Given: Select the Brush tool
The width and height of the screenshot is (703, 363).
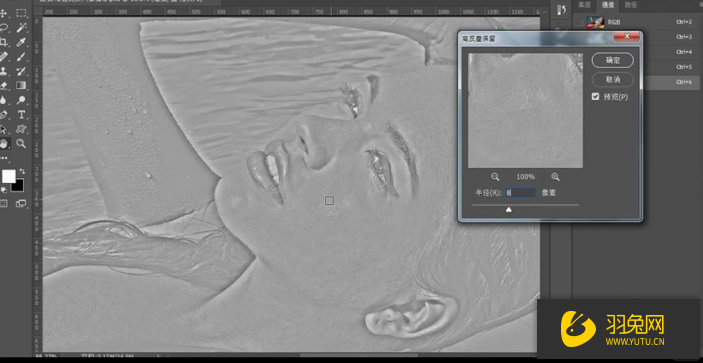Looking at the screenshot, I should coord(21,57).
